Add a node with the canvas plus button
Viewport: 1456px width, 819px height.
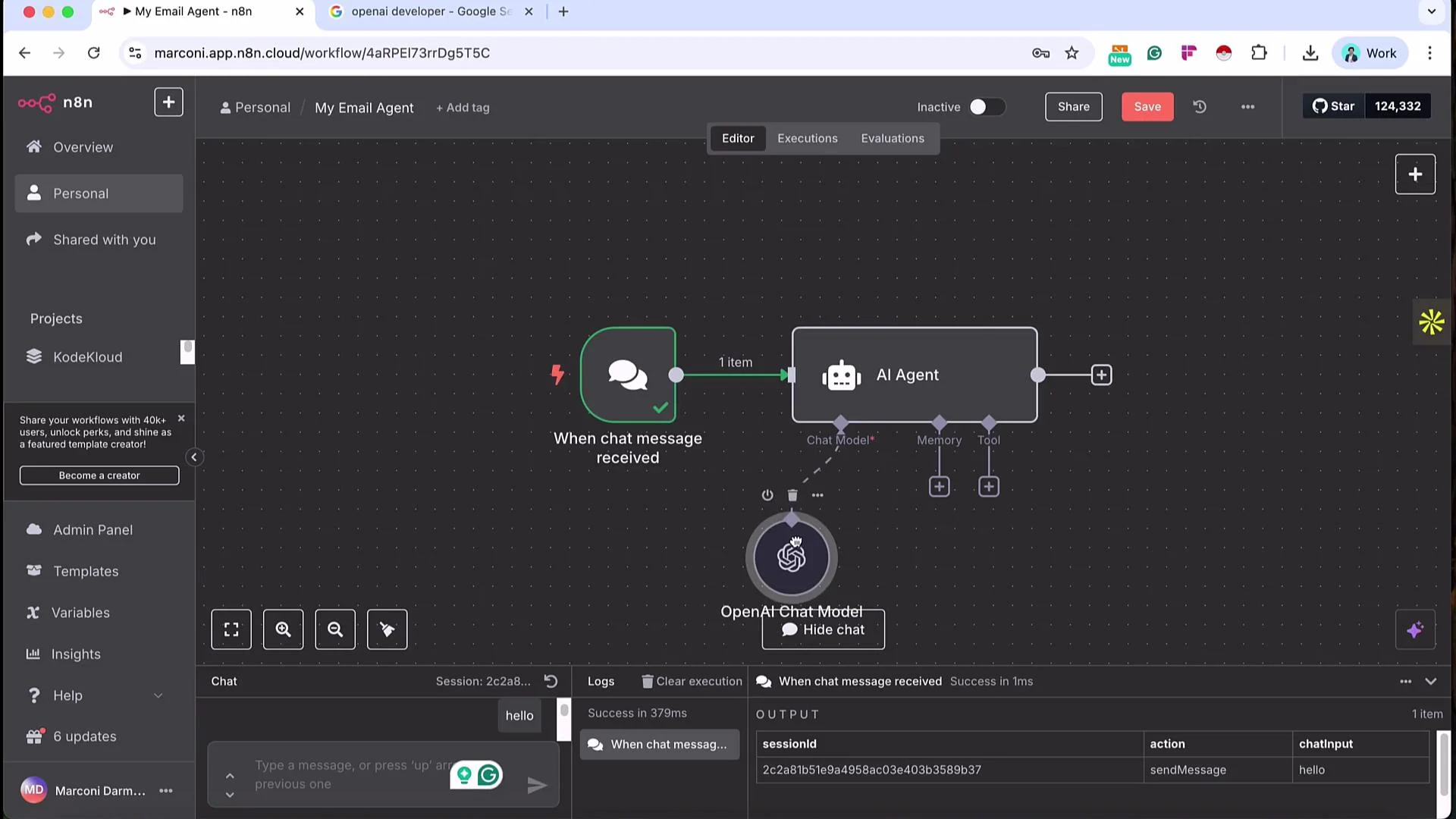[1415, 174]
